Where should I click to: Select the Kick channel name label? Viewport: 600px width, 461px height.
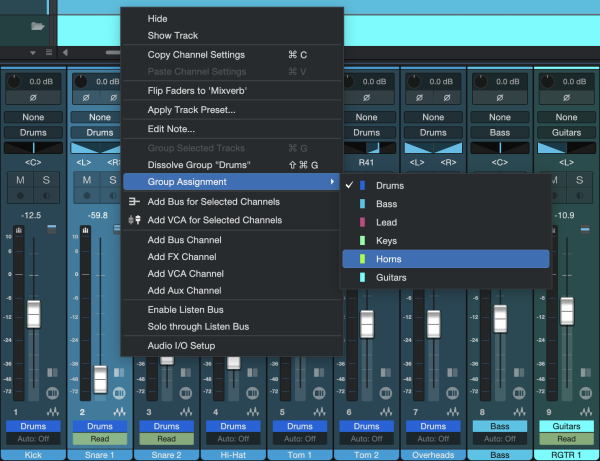(33, 455)
